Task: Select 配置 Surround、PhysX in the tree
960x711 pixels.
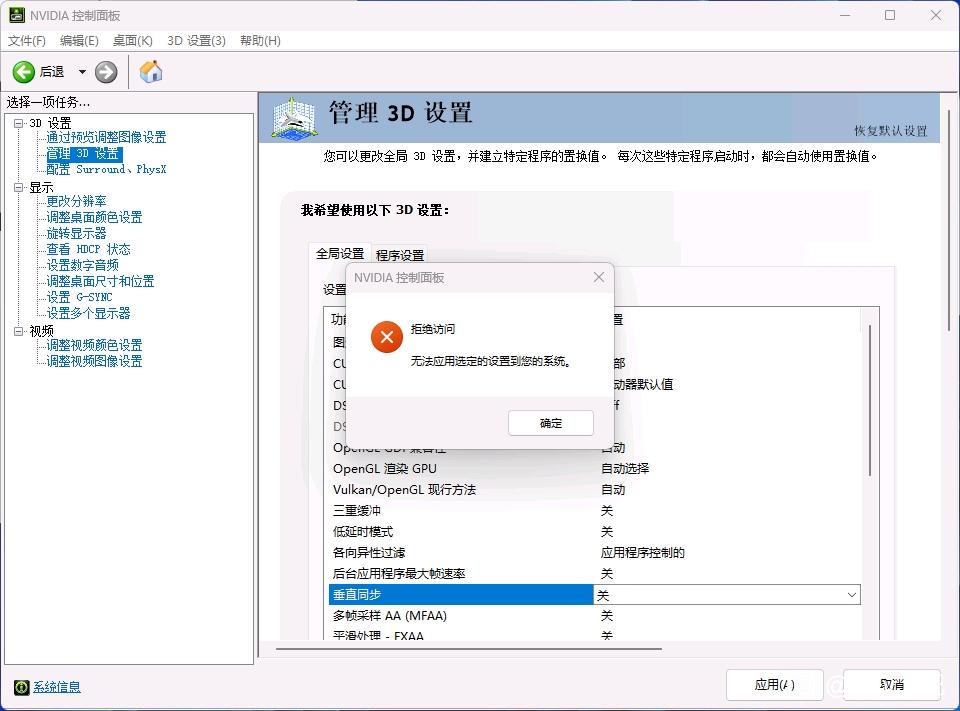Action: pyautogui.click(x=107, y=169)
